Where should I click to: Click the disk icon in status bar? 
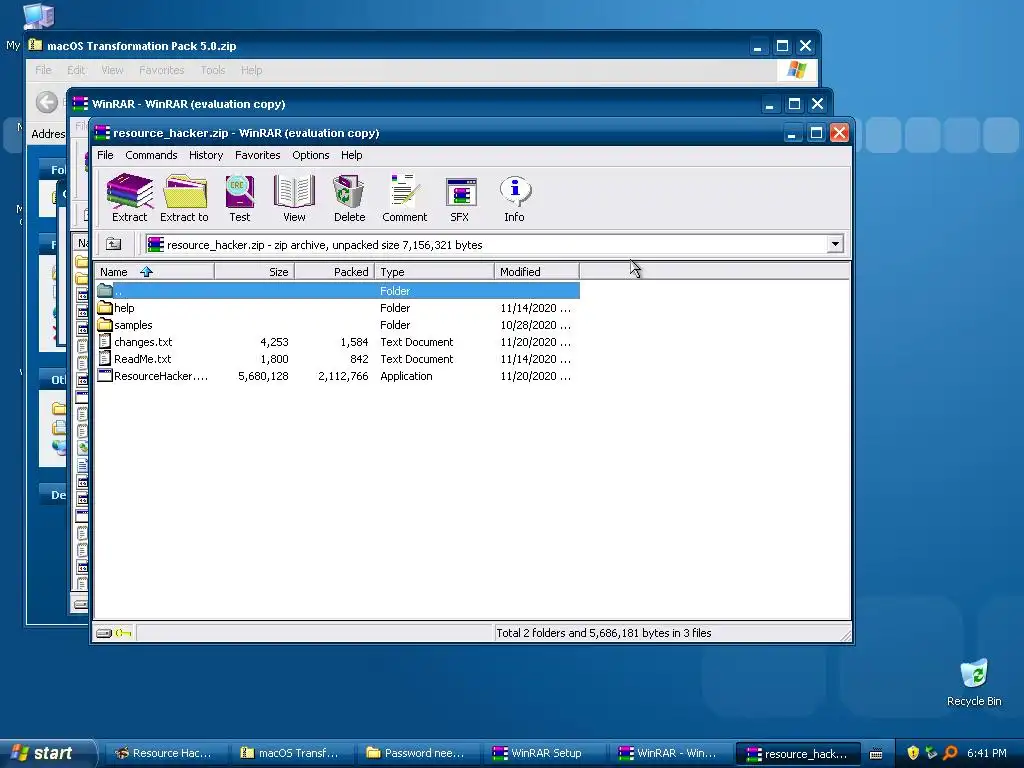tap(104, 633)
